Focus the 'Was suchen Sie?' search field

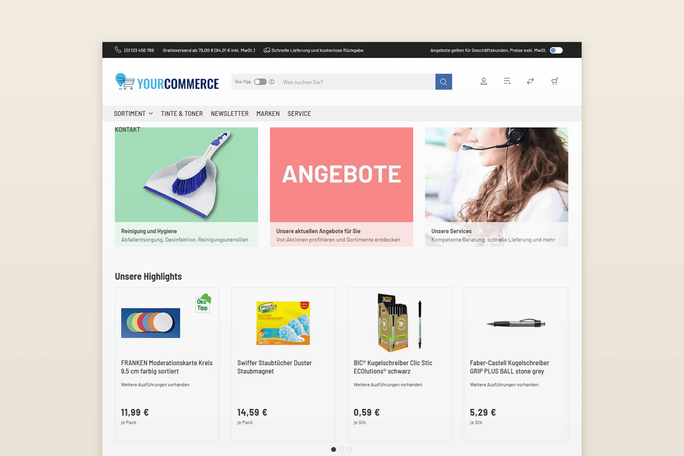[356, 82]
